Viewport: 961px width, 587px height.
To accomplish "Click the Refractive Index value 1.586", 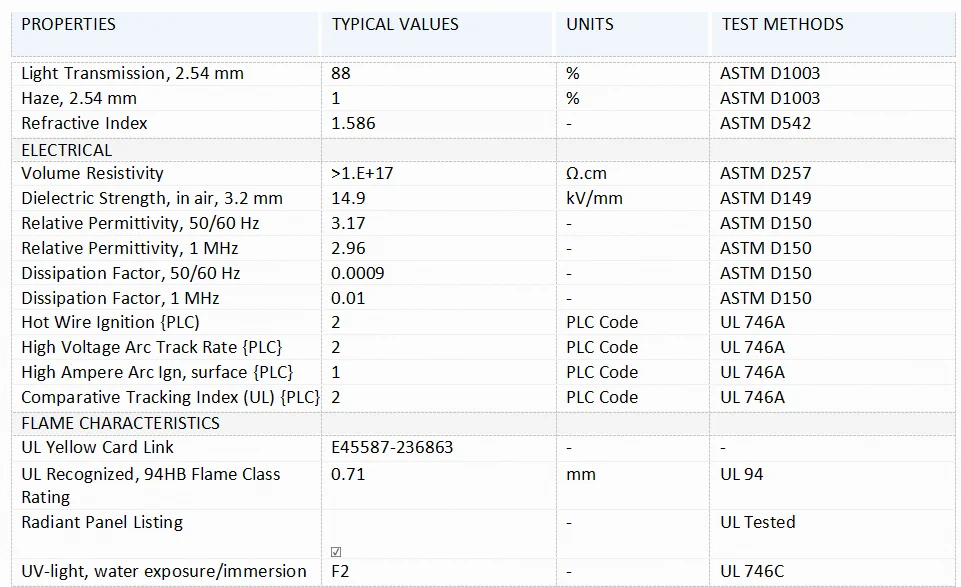I will 353,123.
